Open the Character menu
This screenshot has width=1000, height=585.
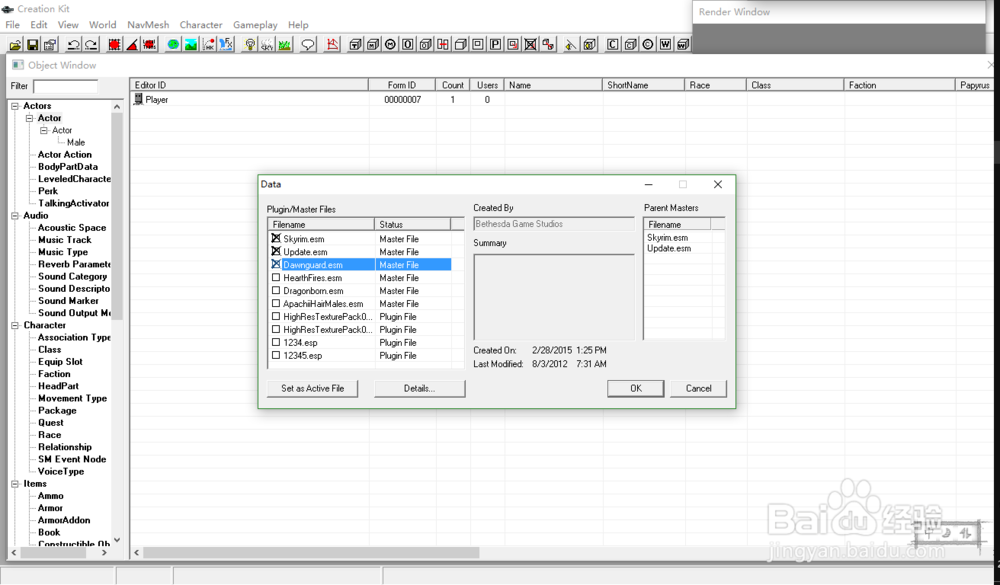[201, 25]
